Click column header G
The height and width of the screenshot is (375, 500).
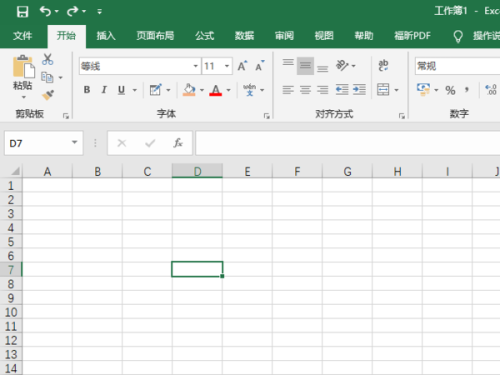[x=347, y=171]
